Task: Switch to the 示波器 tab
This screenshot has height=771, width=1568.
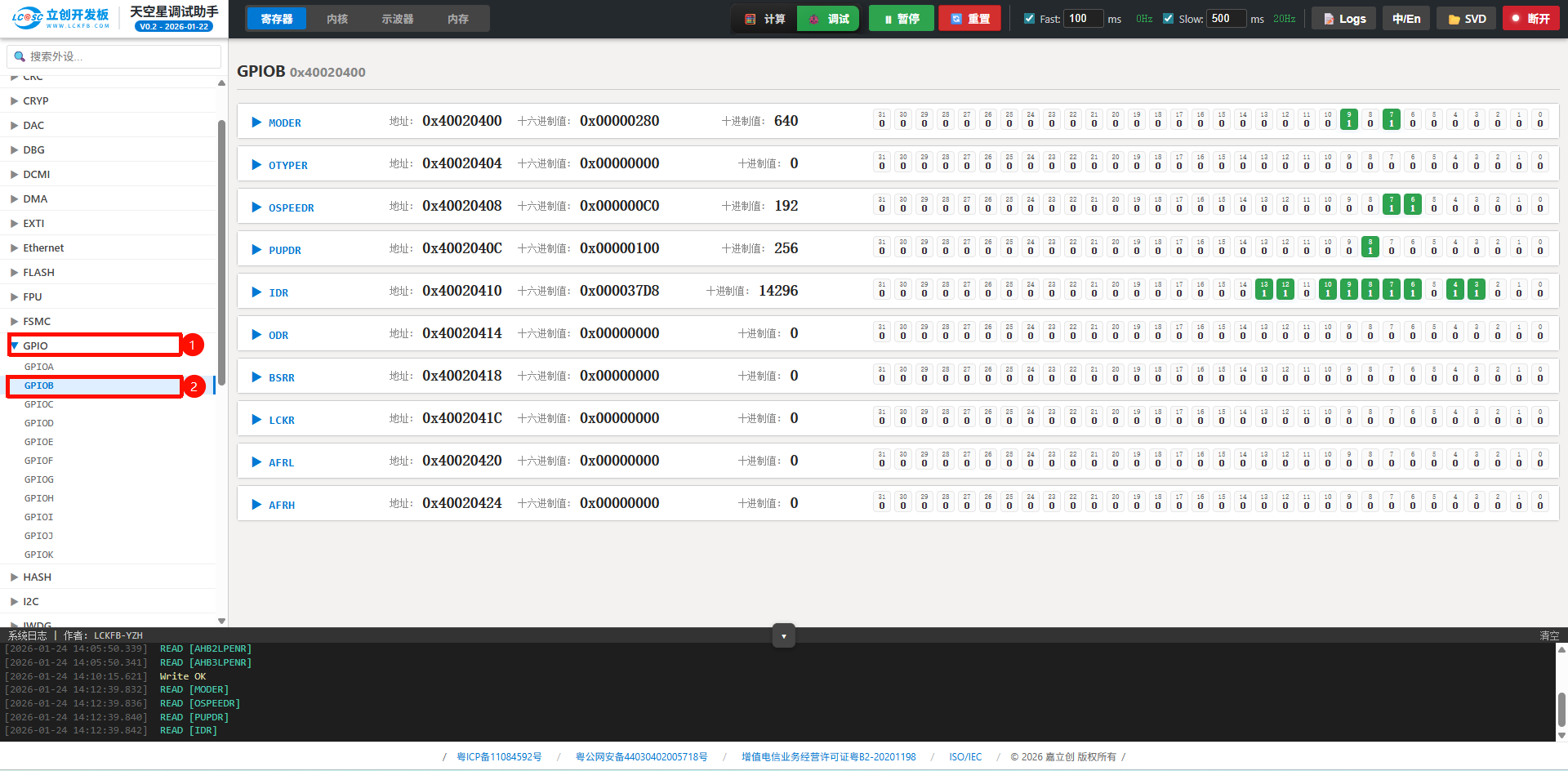Action: [398, 19]
